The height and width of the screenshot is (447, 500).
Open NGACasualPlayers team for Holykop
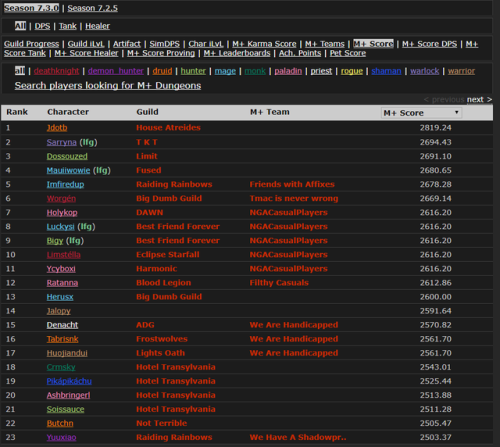pyautogui.click(x=289, y=212)
